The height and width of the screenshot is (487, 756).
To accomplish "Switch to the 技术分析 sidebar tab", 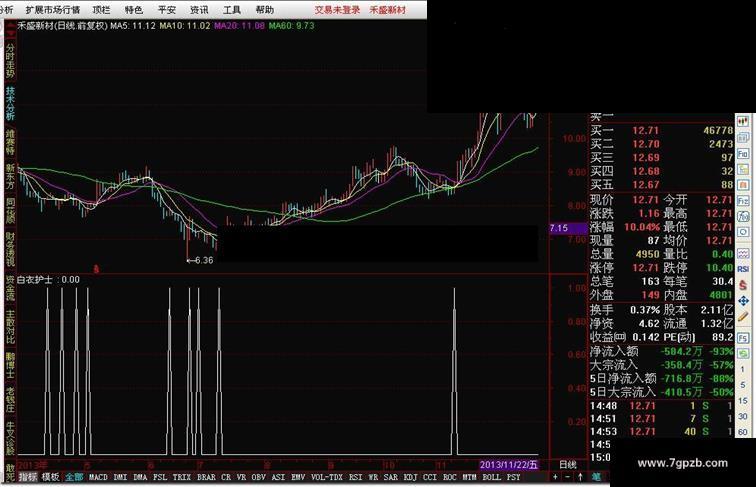I will click(x=10, y=103).
